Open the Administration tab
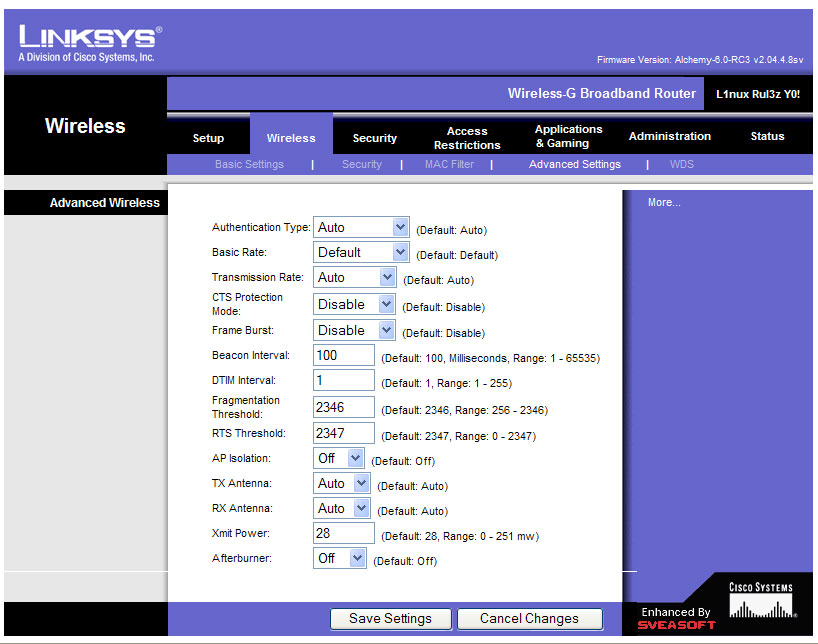The height and width of the screenshot is (644, 818). click(669, 136)
